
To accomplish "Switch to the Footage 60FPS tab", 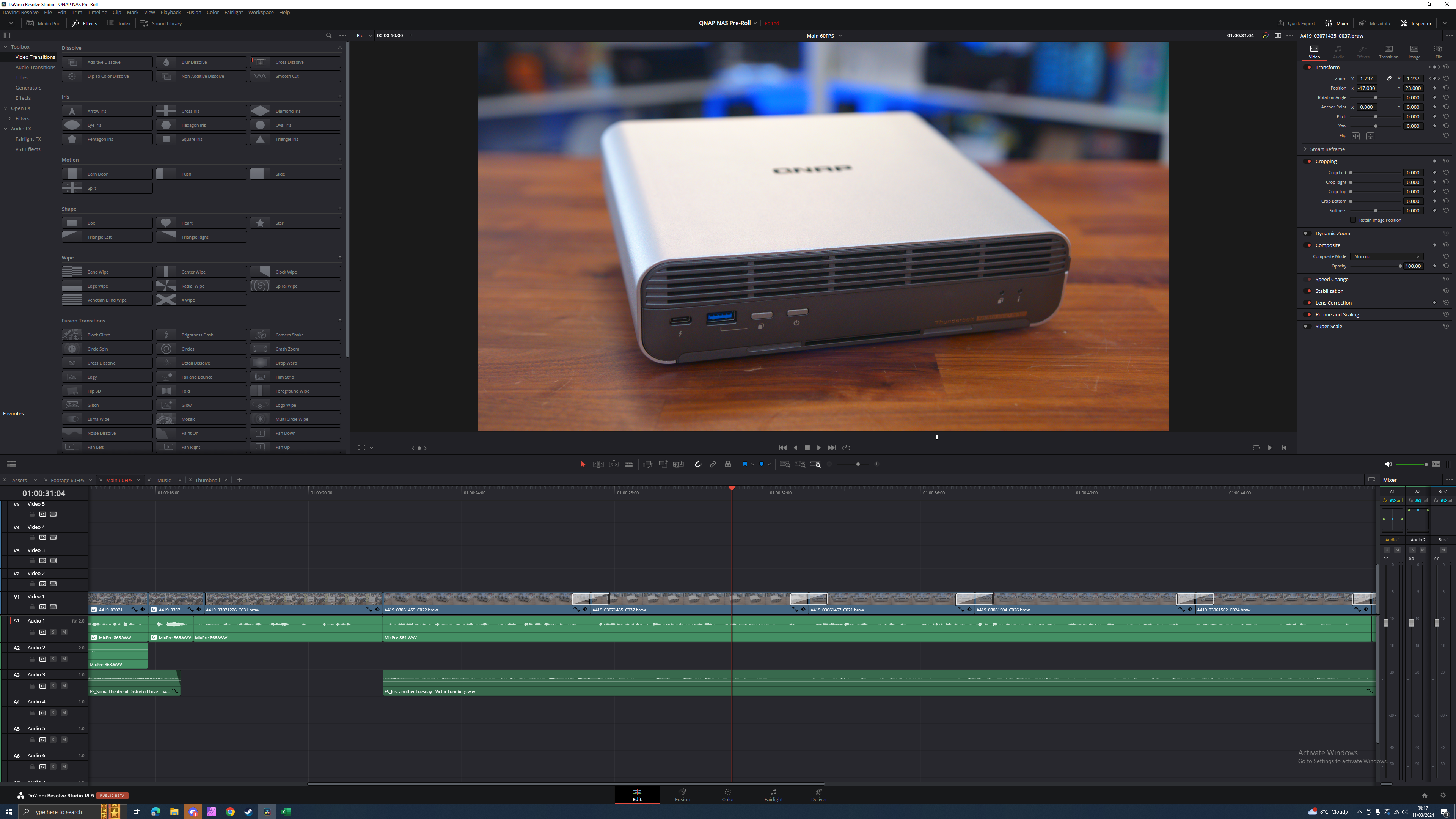I will pos(67,480).
